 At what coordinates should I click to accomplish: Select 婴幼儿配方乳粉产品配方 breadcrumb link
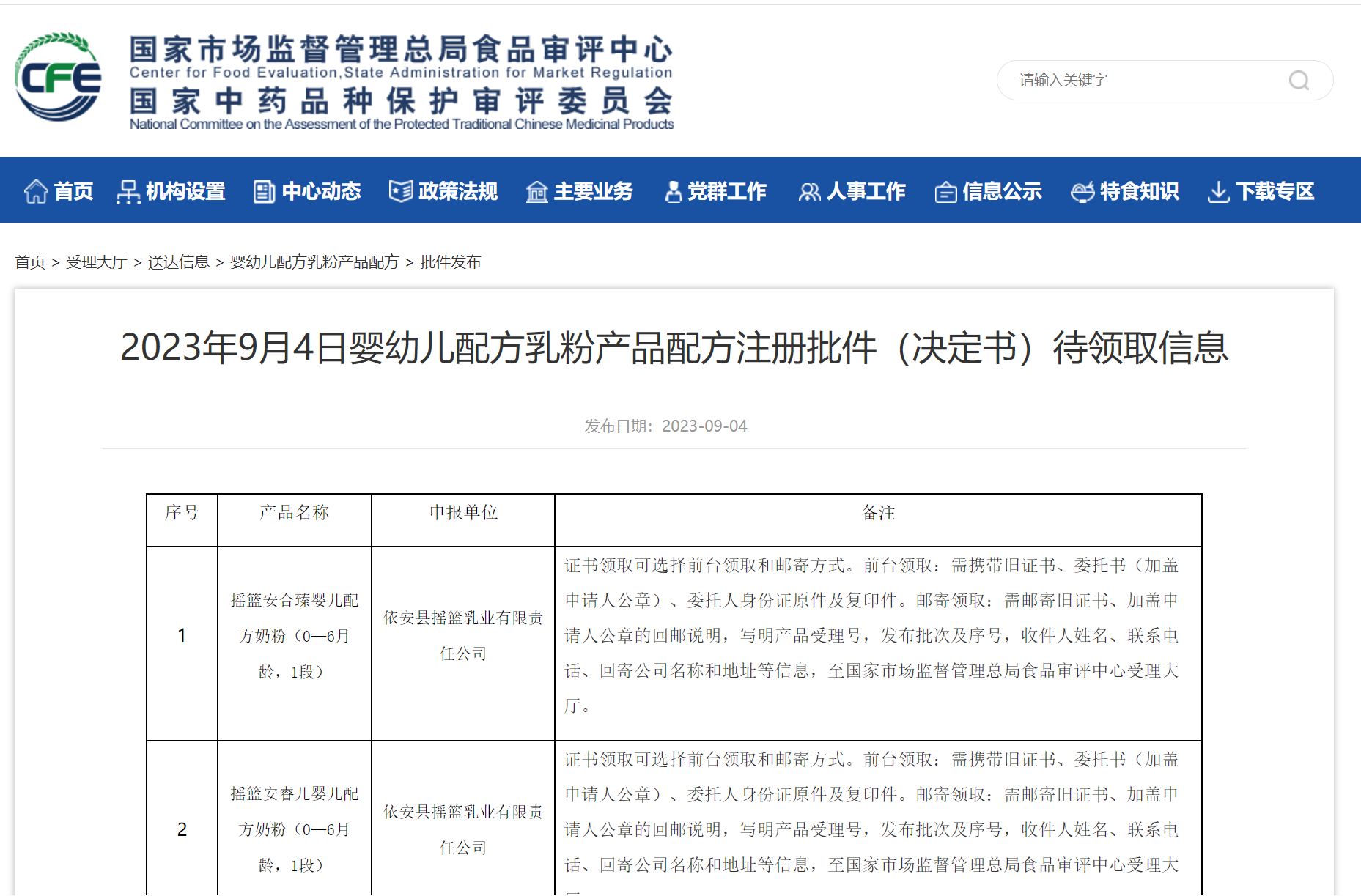[x=314, y=262]
